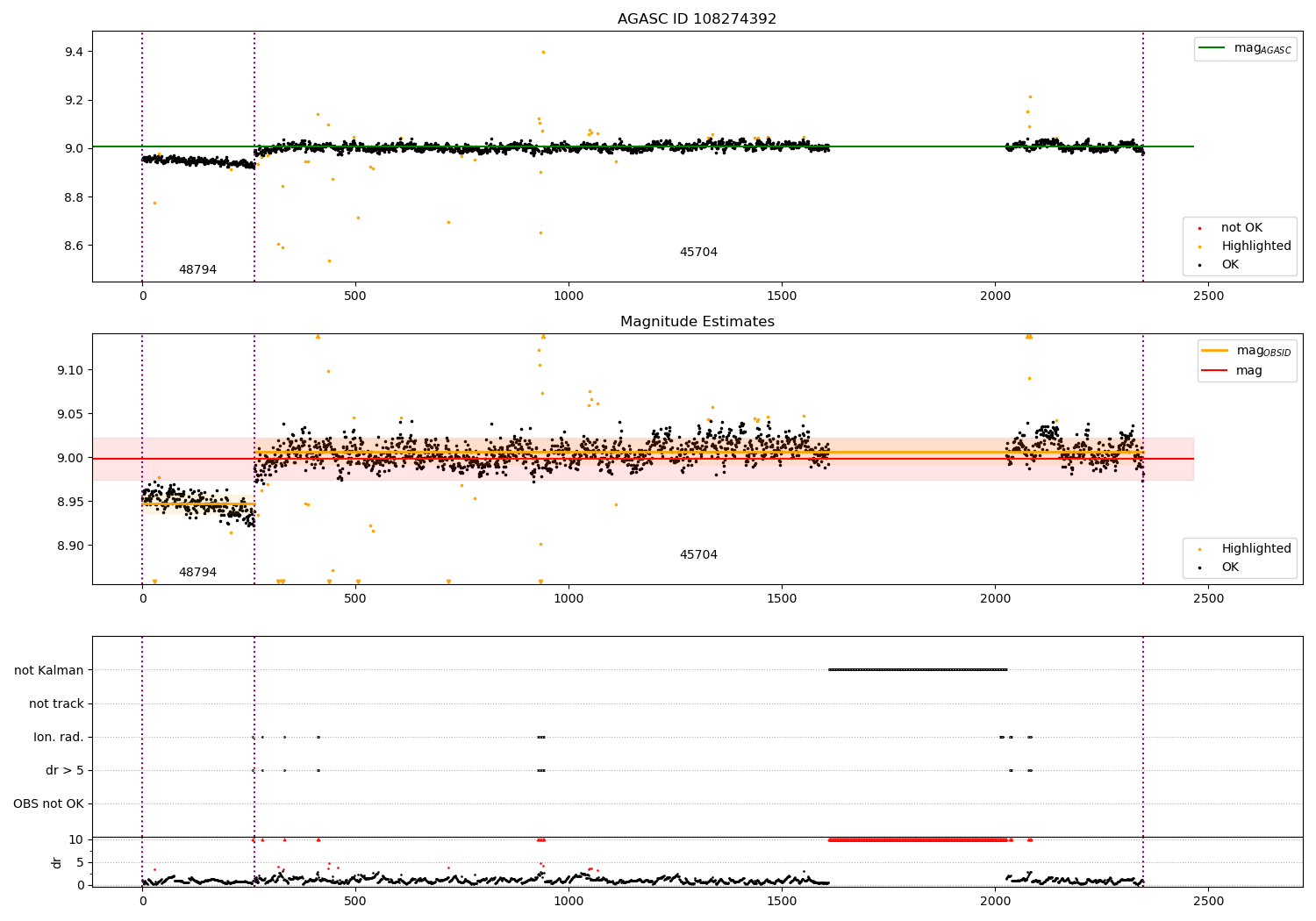Click the 1000 x-axis tick under the top plot

pos(569,296)
